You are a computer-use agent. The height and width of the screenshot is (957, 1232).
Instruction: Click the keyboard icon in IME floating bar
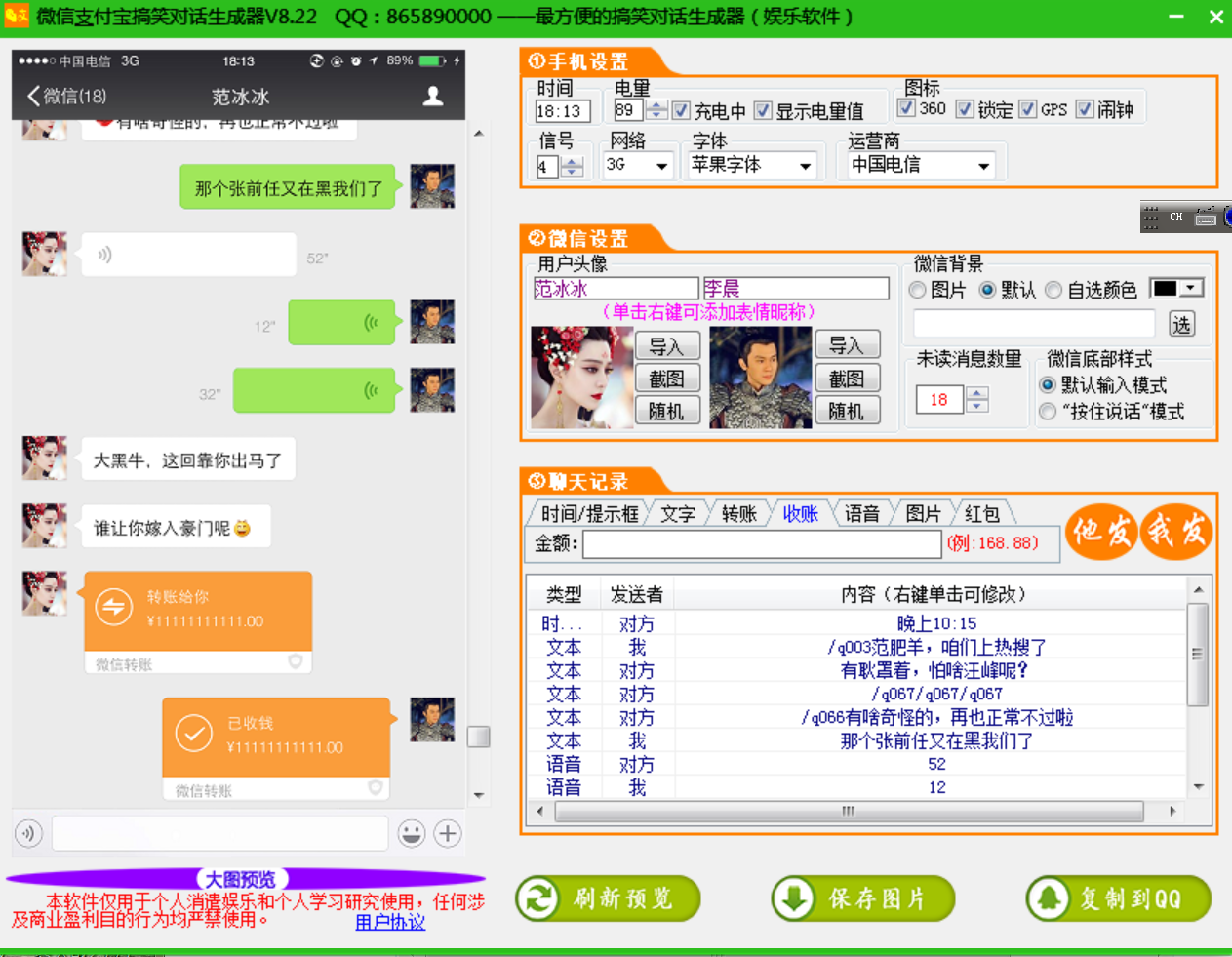coord(1207,217)
